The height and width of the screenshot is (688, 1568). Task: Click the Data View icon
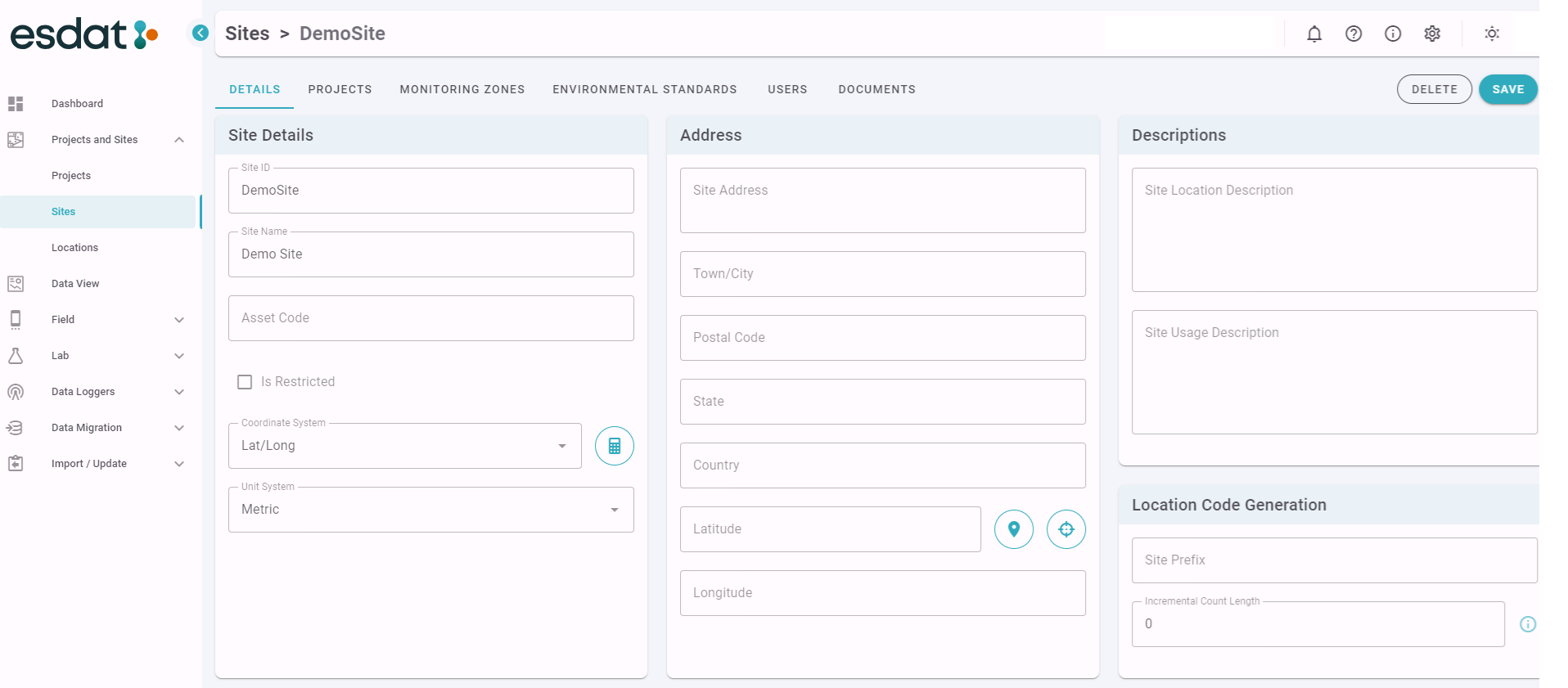[x=16, y=284]
